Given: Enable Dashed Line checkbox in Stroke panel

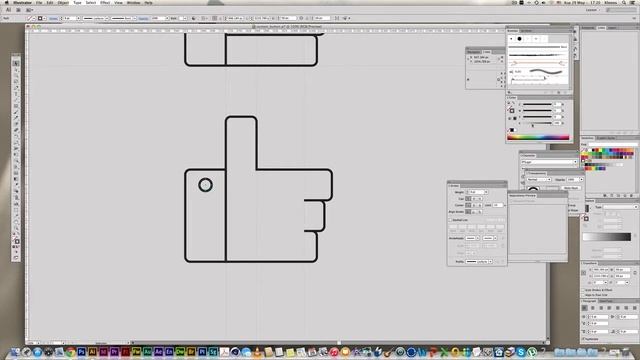Looking at the screenshot, I should [x=451, y=220].
